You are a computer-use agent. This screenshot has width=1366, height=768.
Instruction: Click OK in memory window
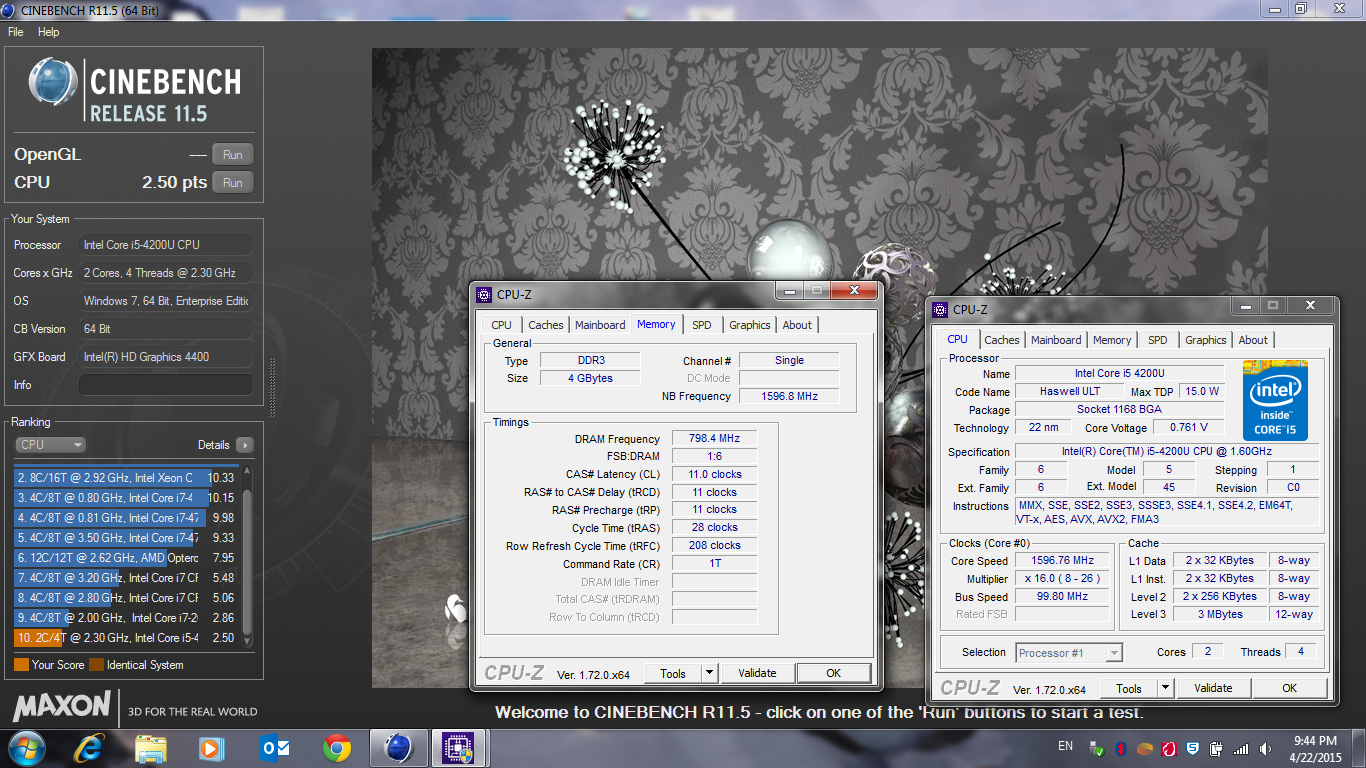point(834,673)
